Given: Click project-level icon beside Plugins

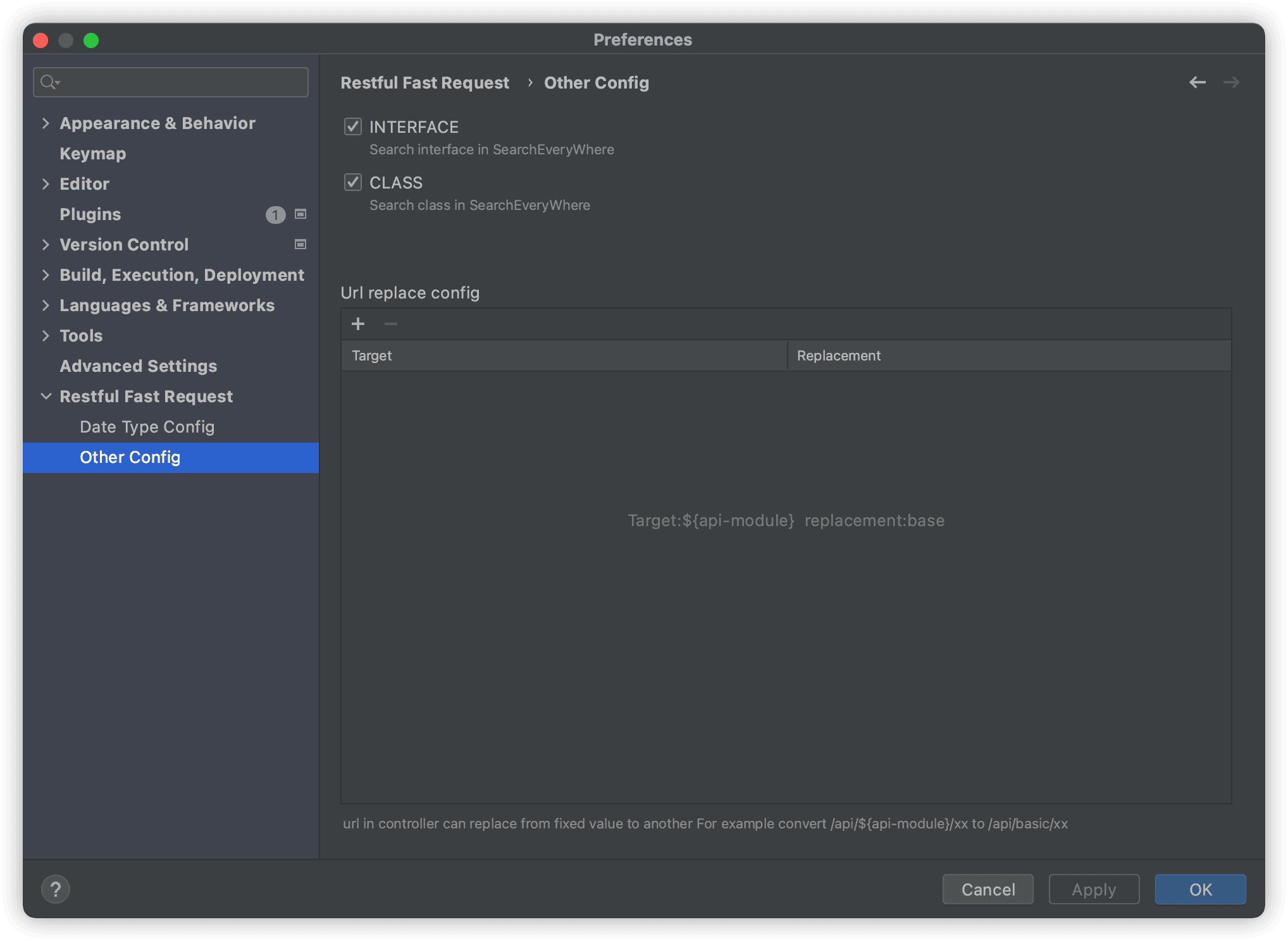Looking at the screenshot, I should 301,214.
